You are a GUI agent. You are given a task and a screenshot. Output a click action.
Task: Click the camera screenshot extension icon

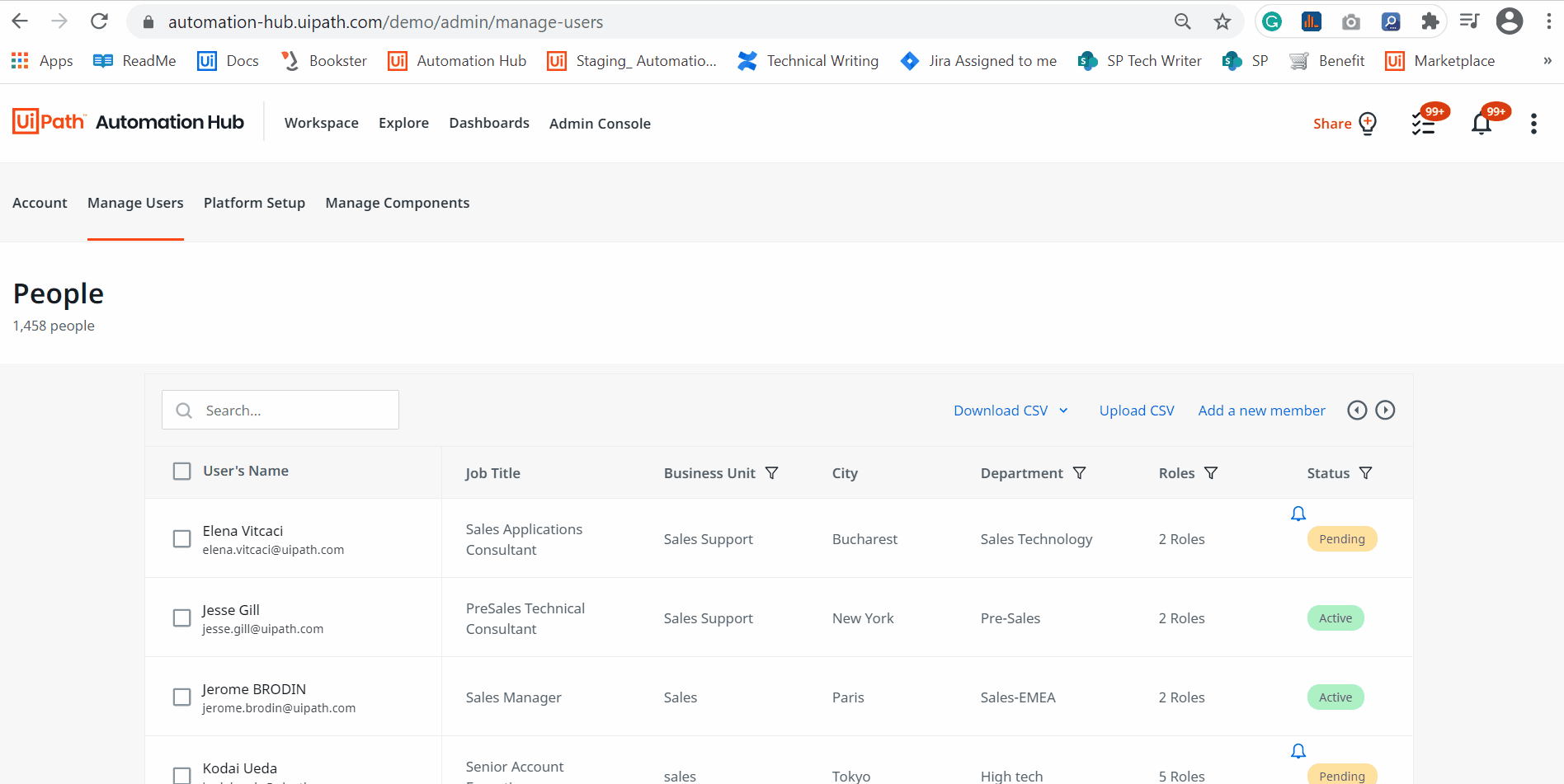coord(1351,21)
